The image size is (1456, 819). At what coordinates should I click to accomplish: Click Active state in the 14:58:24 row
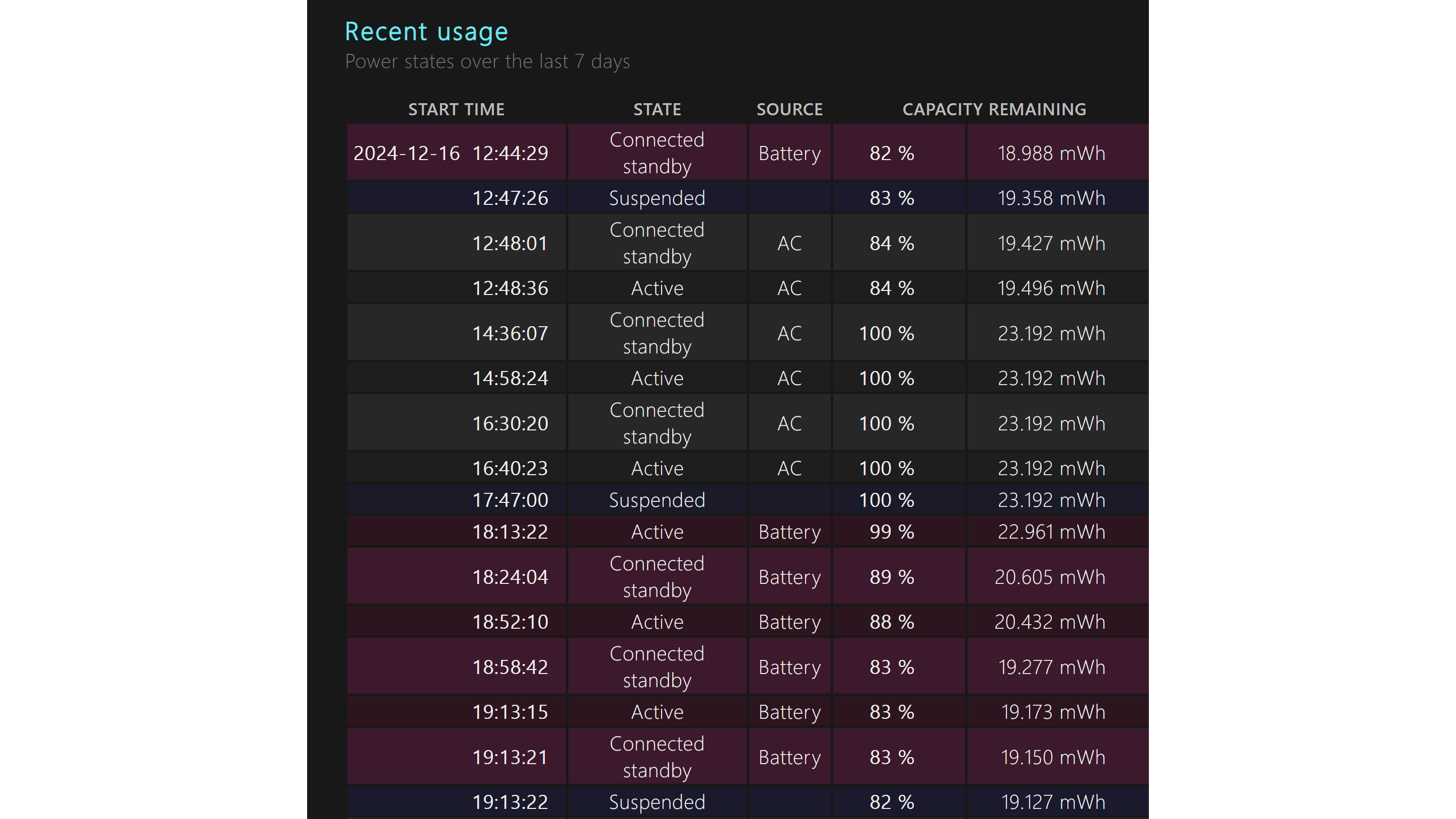click(657, 378)
